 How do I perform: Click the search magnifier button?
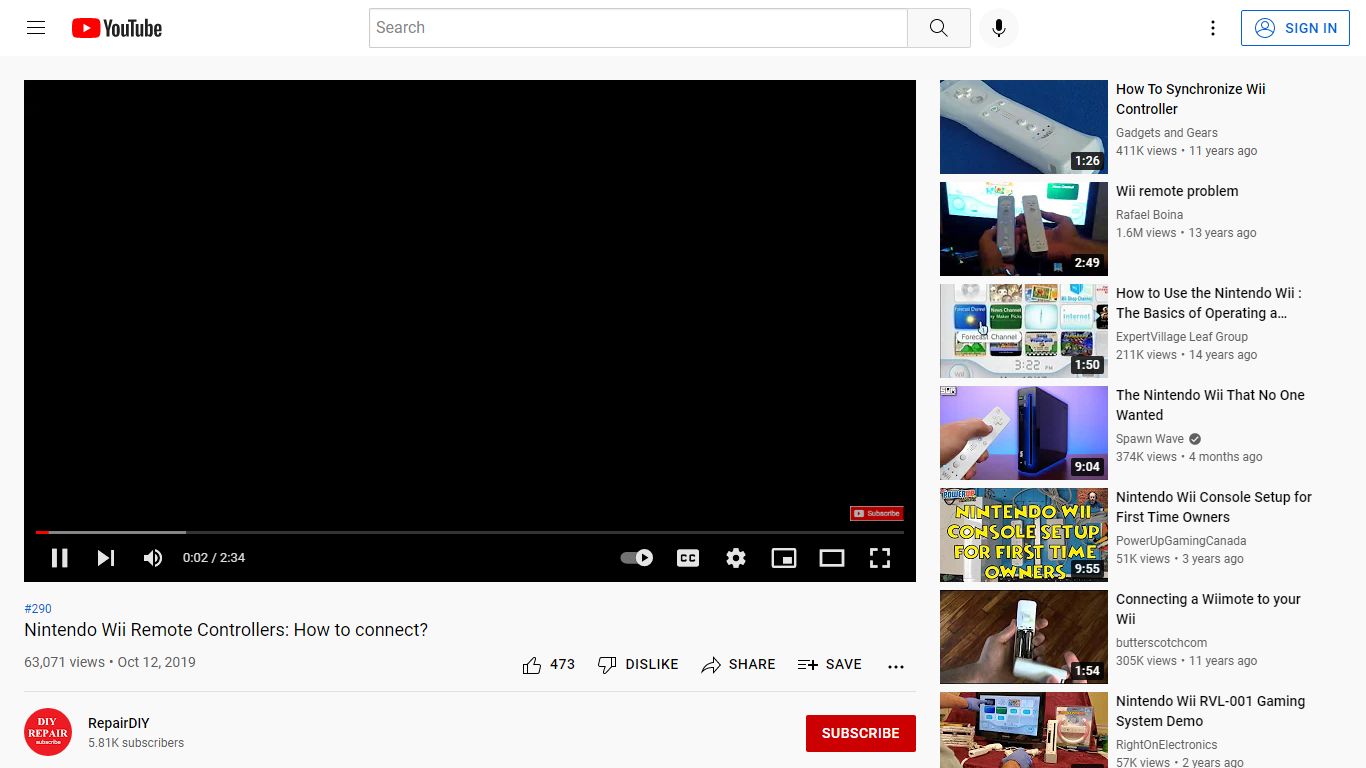click(938, 28)
